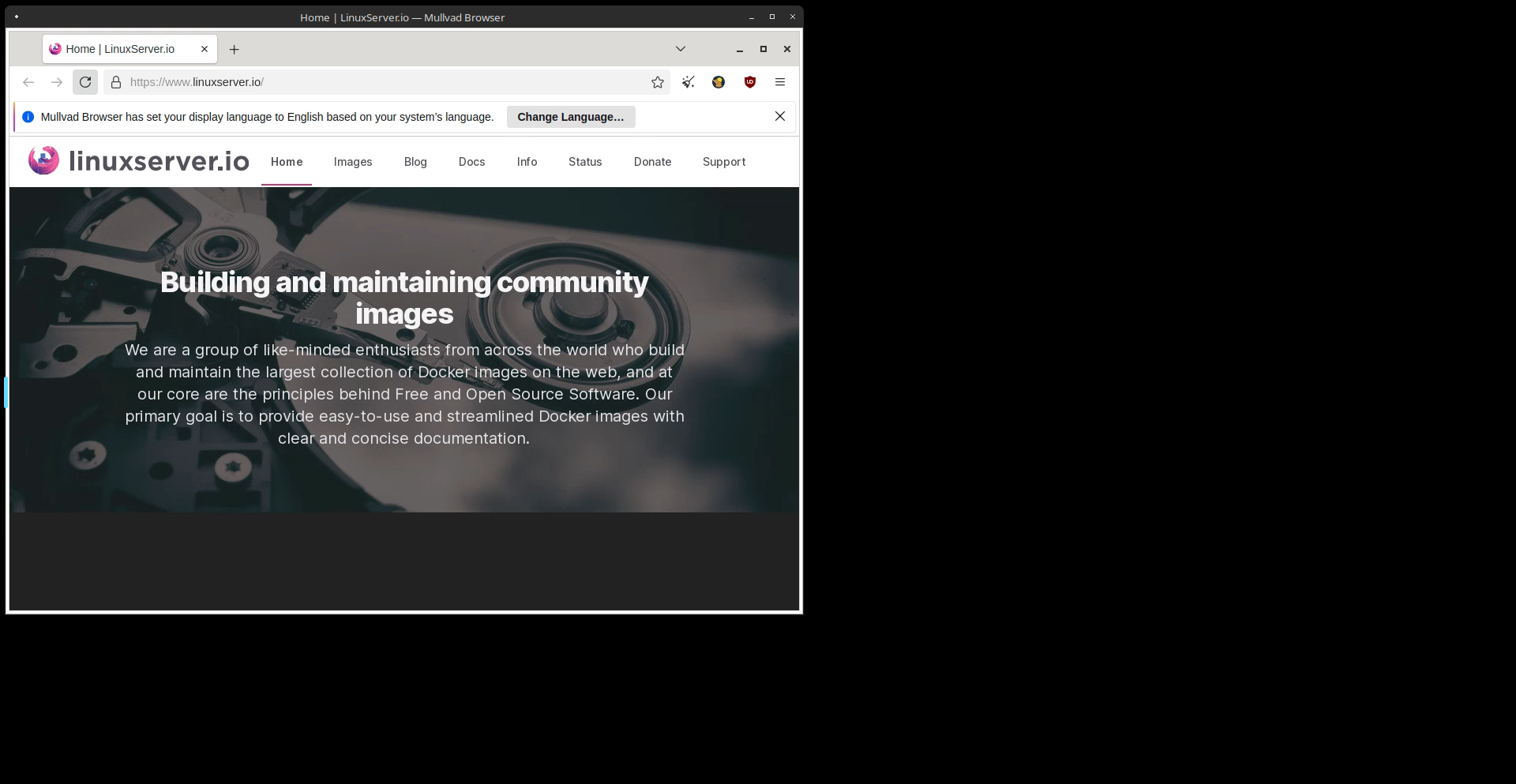Click the padlock site security icon
Screen dimensions: 1516x784
(116, 82)
